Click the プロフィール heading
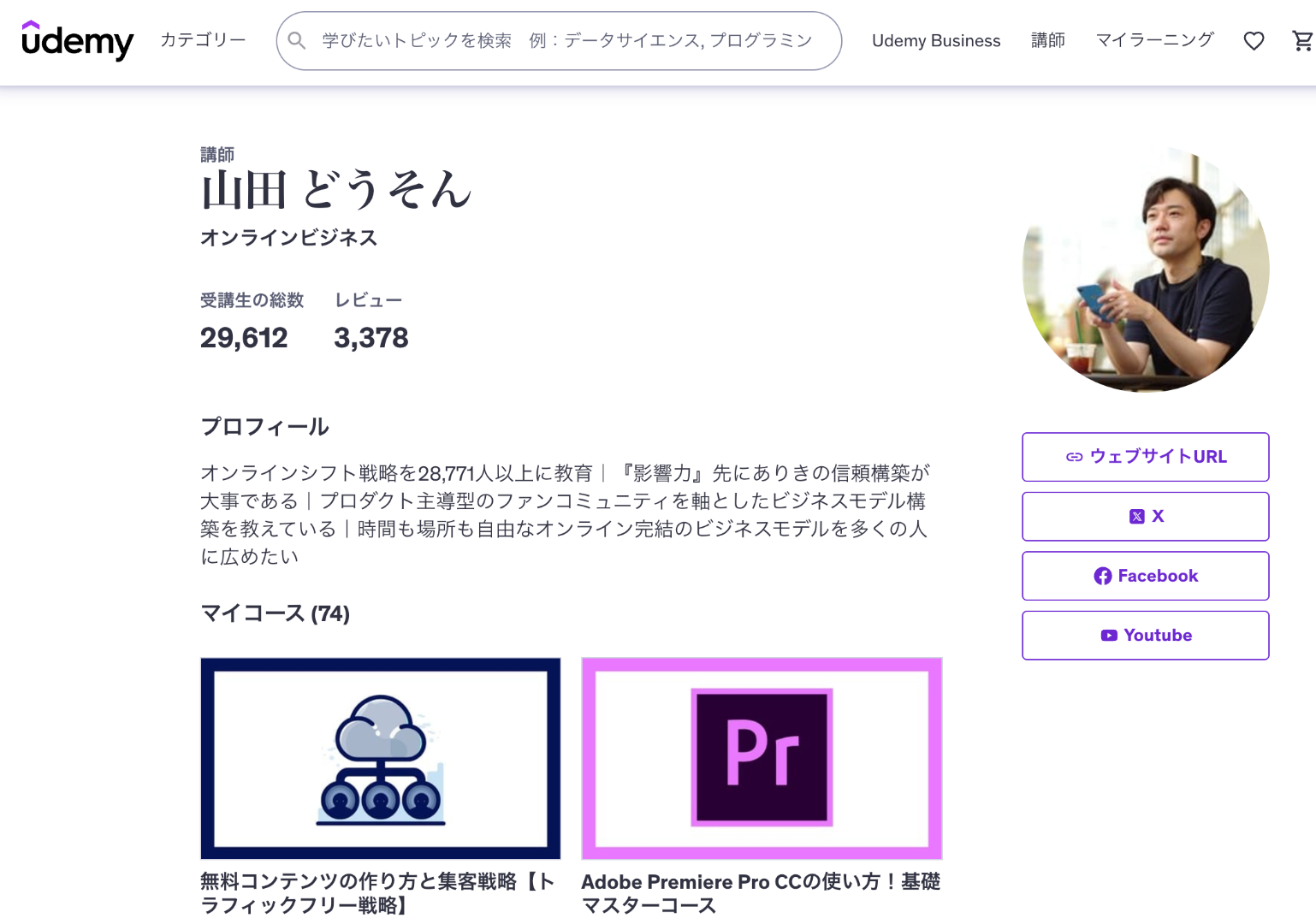The height and width of the screenshot is (924, 1316). tap(264, 427)
